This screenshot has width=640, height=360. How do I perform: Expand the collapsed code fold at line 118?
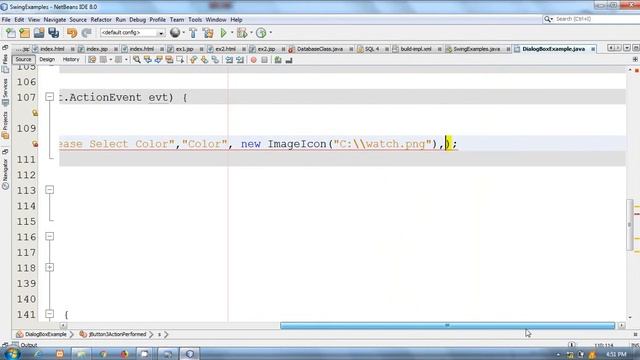click(x=49, y=267)
